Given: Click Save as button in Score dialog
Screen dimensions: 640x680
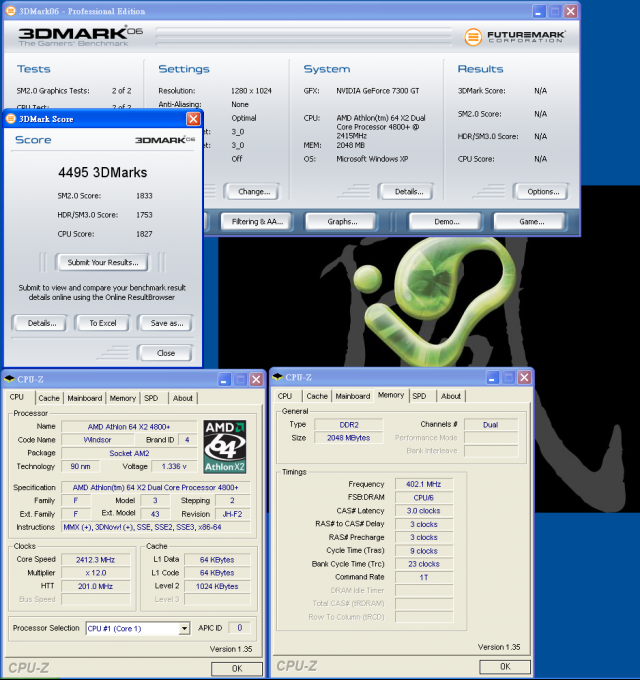Looking at the screenshot, I should [x=167, y=323].
